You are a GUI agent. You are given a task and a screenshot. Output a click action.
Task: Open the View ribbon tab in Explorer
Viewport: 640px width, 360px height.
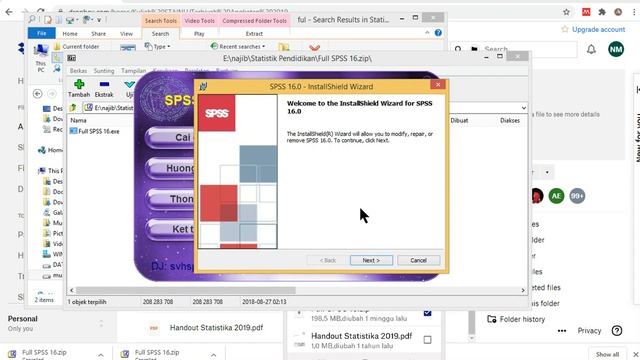126,33
